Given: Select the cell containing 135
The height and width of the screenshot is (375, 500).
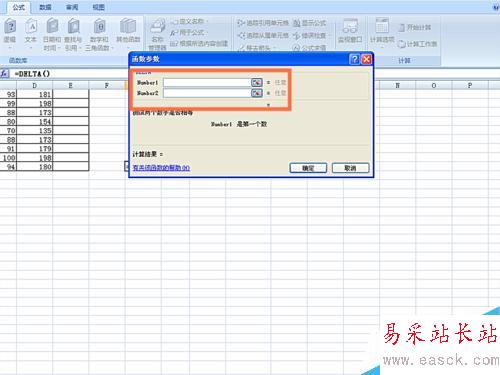Looking at the screenshot, I should coord(35,130).
